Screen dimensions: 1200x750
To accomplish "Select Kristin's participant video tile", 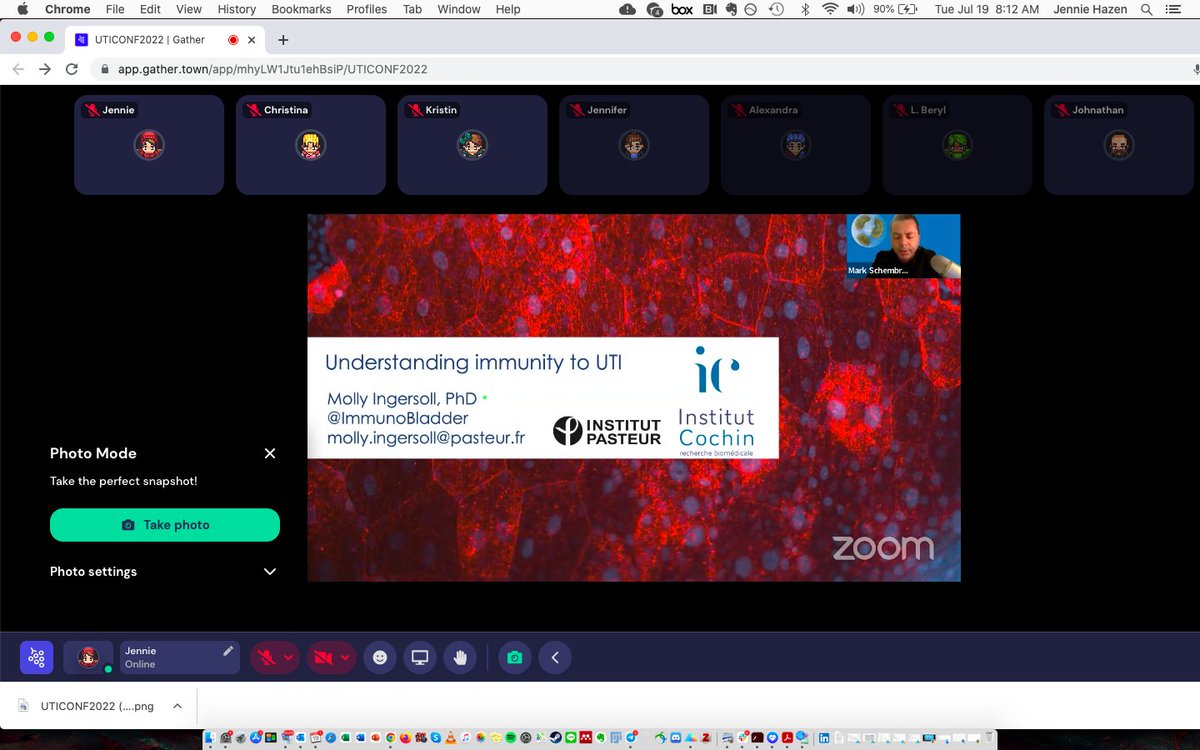I will [x=472, y=144].
